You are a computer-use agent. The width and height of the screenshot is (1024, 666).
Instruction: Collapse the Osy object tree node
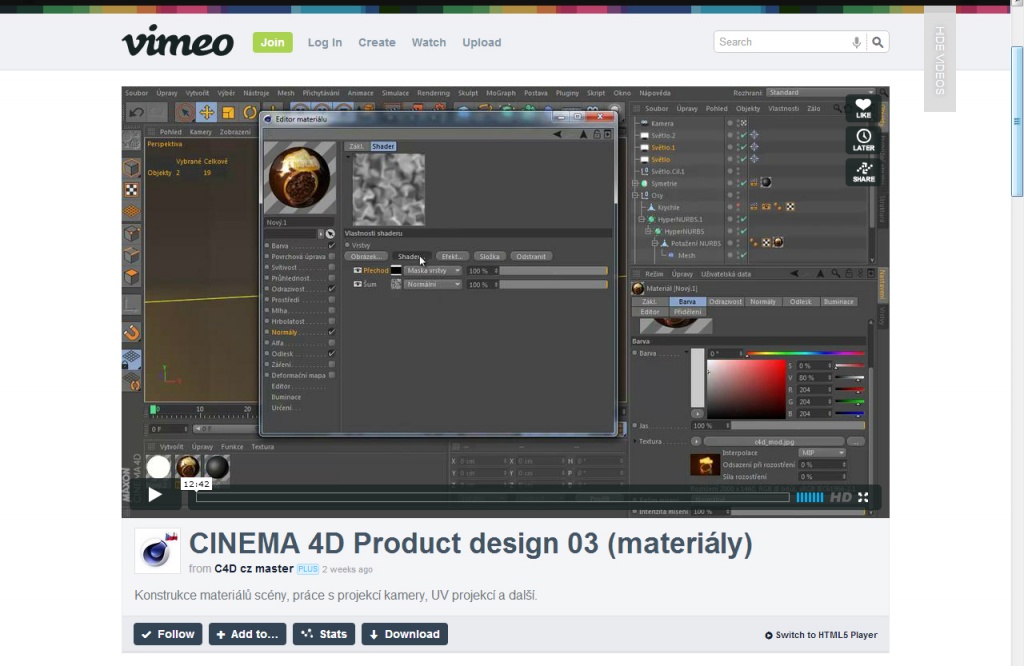click(x=635, y=195)
